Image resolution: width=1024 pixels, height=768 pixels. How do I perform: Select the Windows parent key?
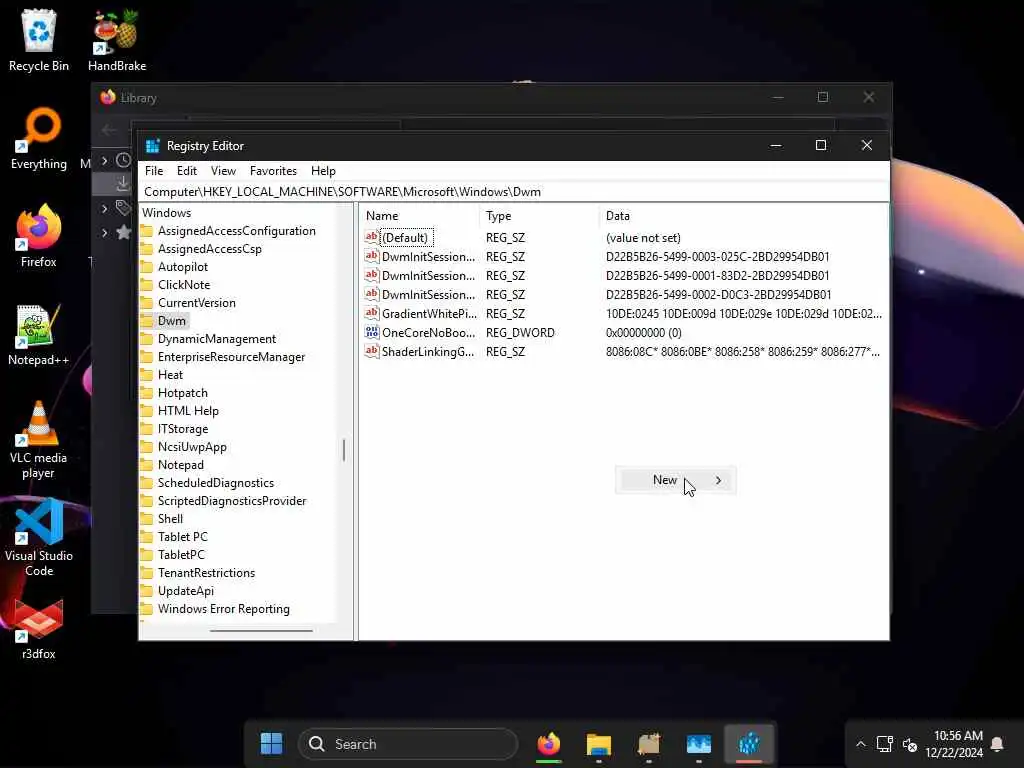click(167, 213)
